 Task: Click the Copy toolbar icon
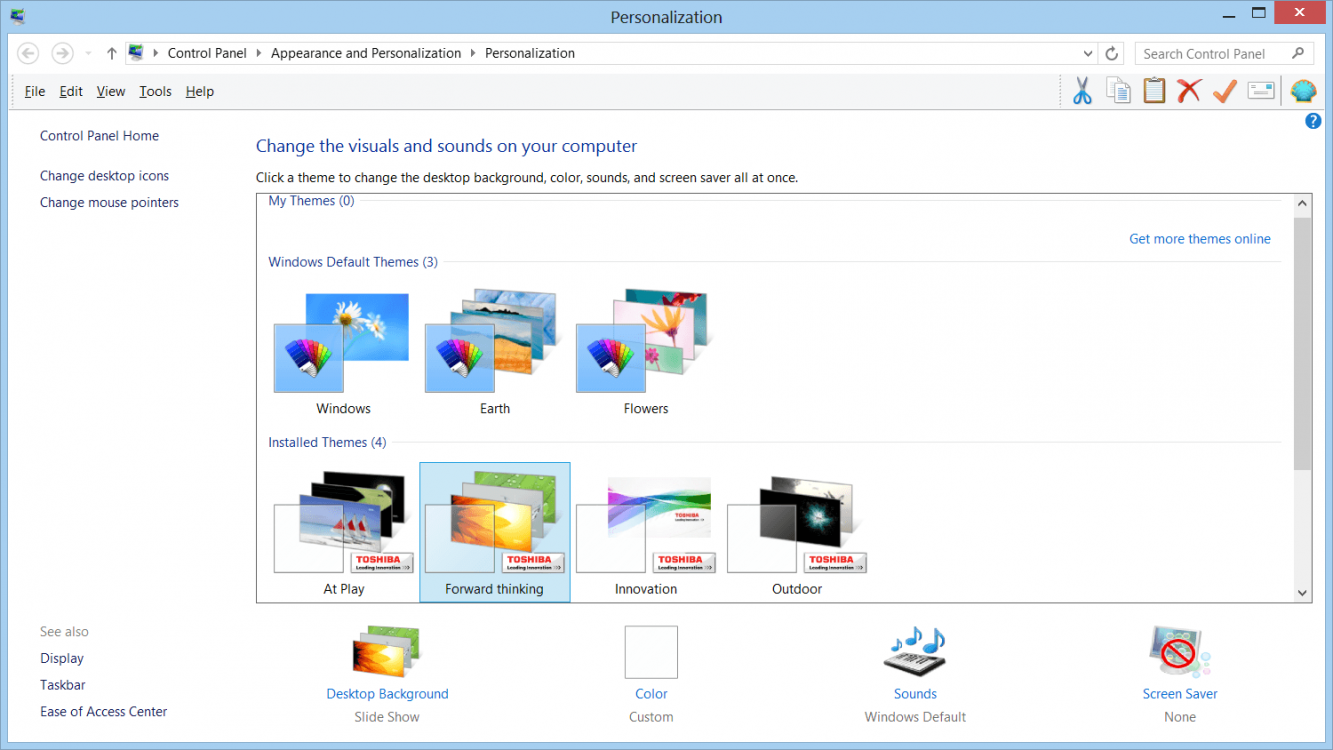[x=1118, y=91]
